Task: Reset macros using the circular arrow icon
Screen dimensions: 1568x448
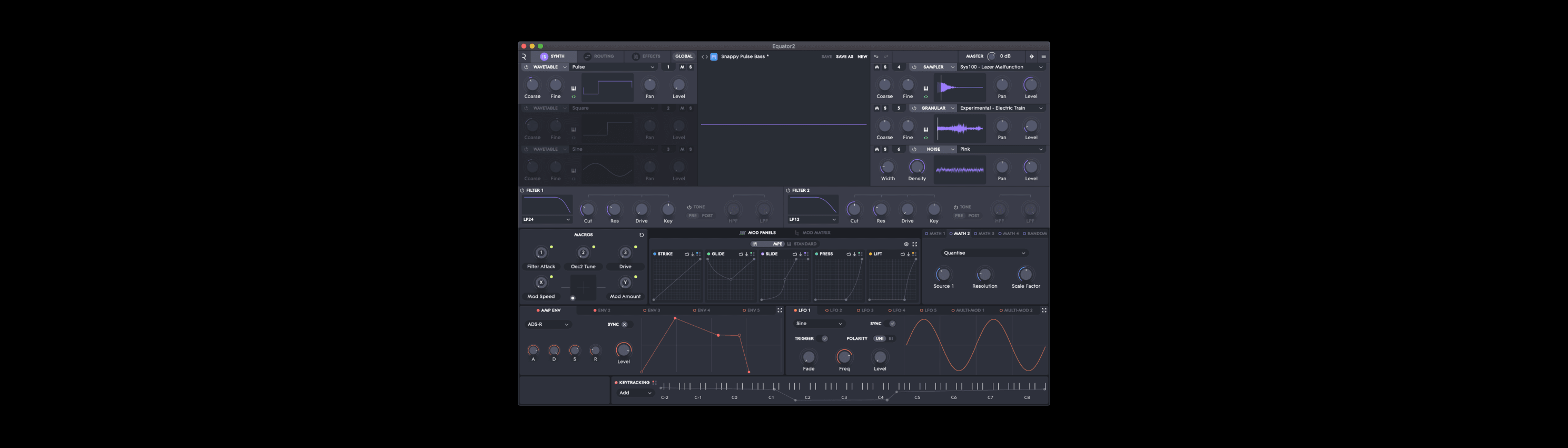Action: (641, 235)
